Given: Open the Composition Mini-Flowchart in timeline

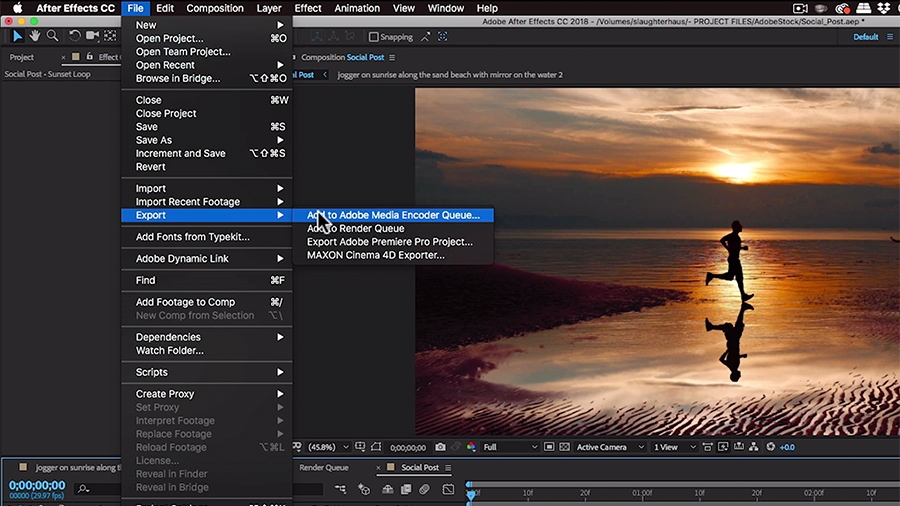Looking at the screenshot, I should (x=340, y=489).
